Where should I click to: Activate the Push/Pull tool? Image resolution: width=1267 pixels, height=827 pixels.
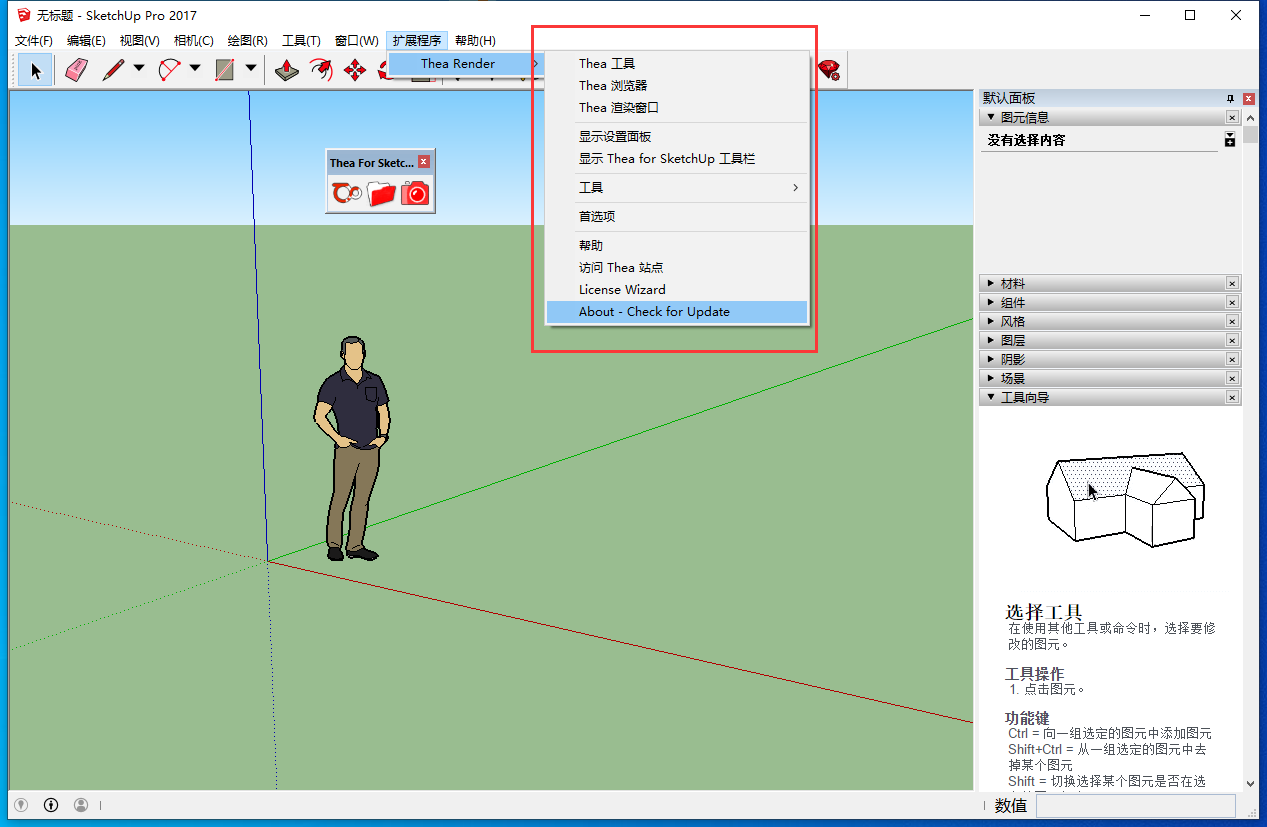[x=288, y=70]
